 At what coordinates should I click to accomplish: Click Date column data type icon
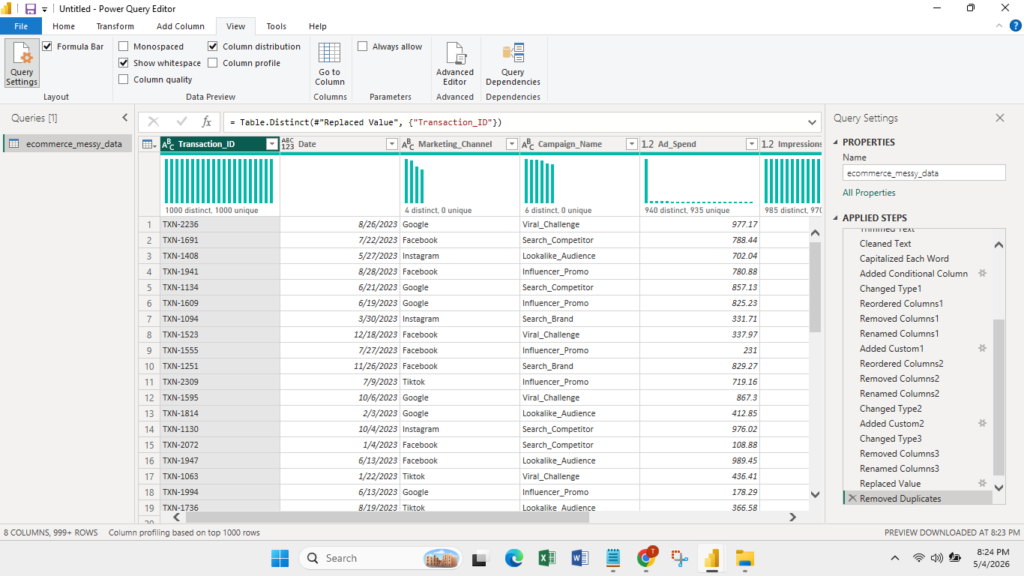pyautogui.click(x=287, y=144)
